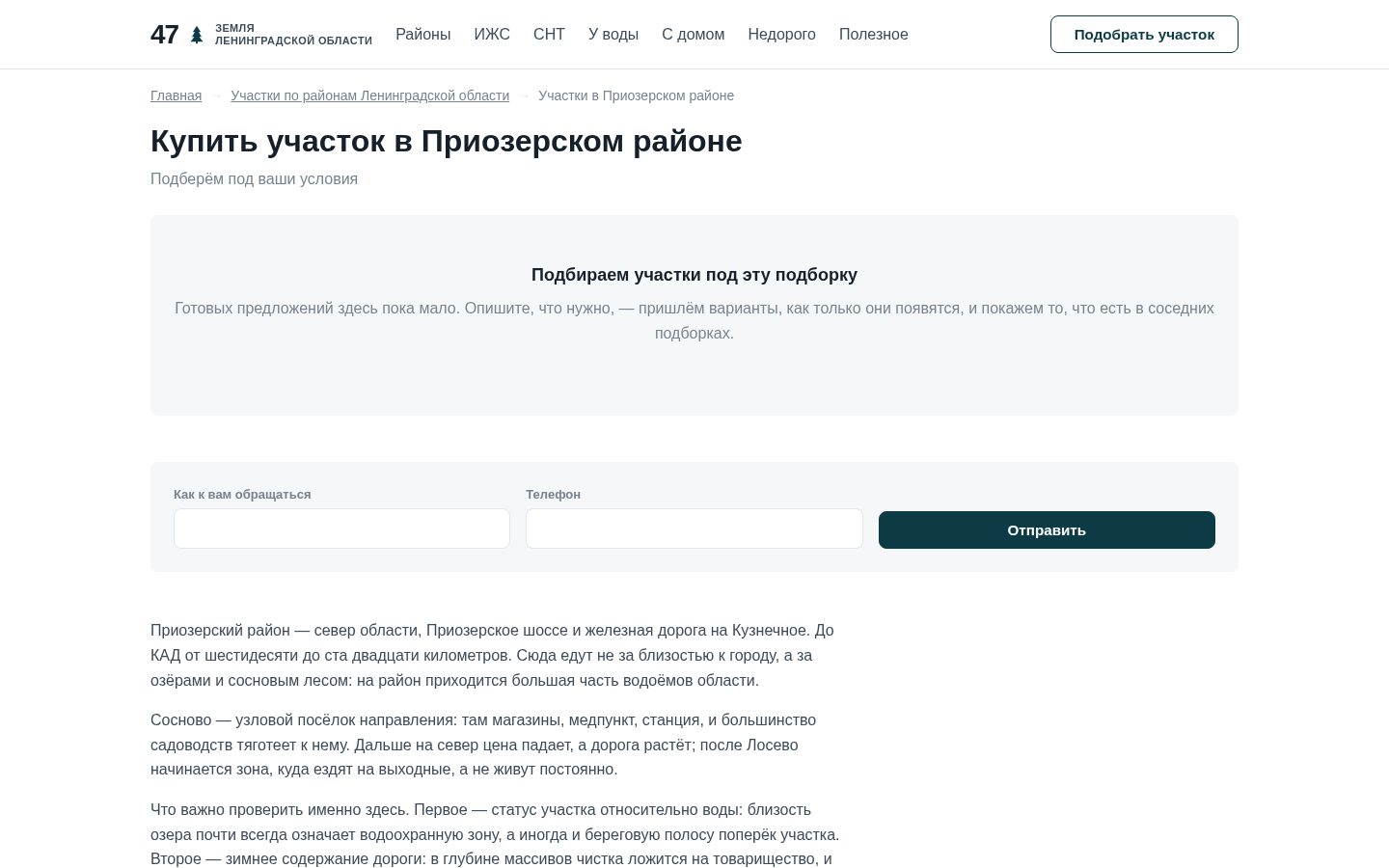Click the heading Купить участок в Приозерском районе
Image resolution: width=1389 pixels, height=868 pixels.
(x=447, y=141)
